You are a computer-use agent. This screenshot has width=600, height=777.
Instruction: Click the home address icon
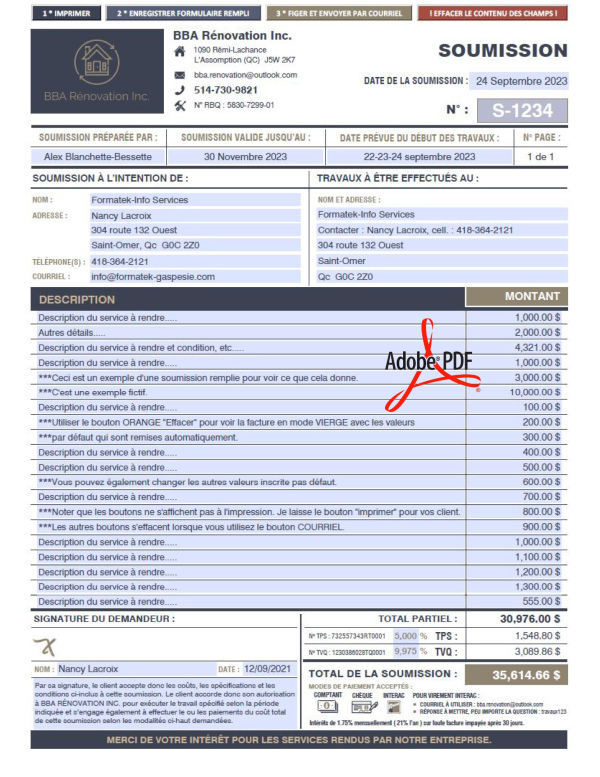(x=179, y=50)
